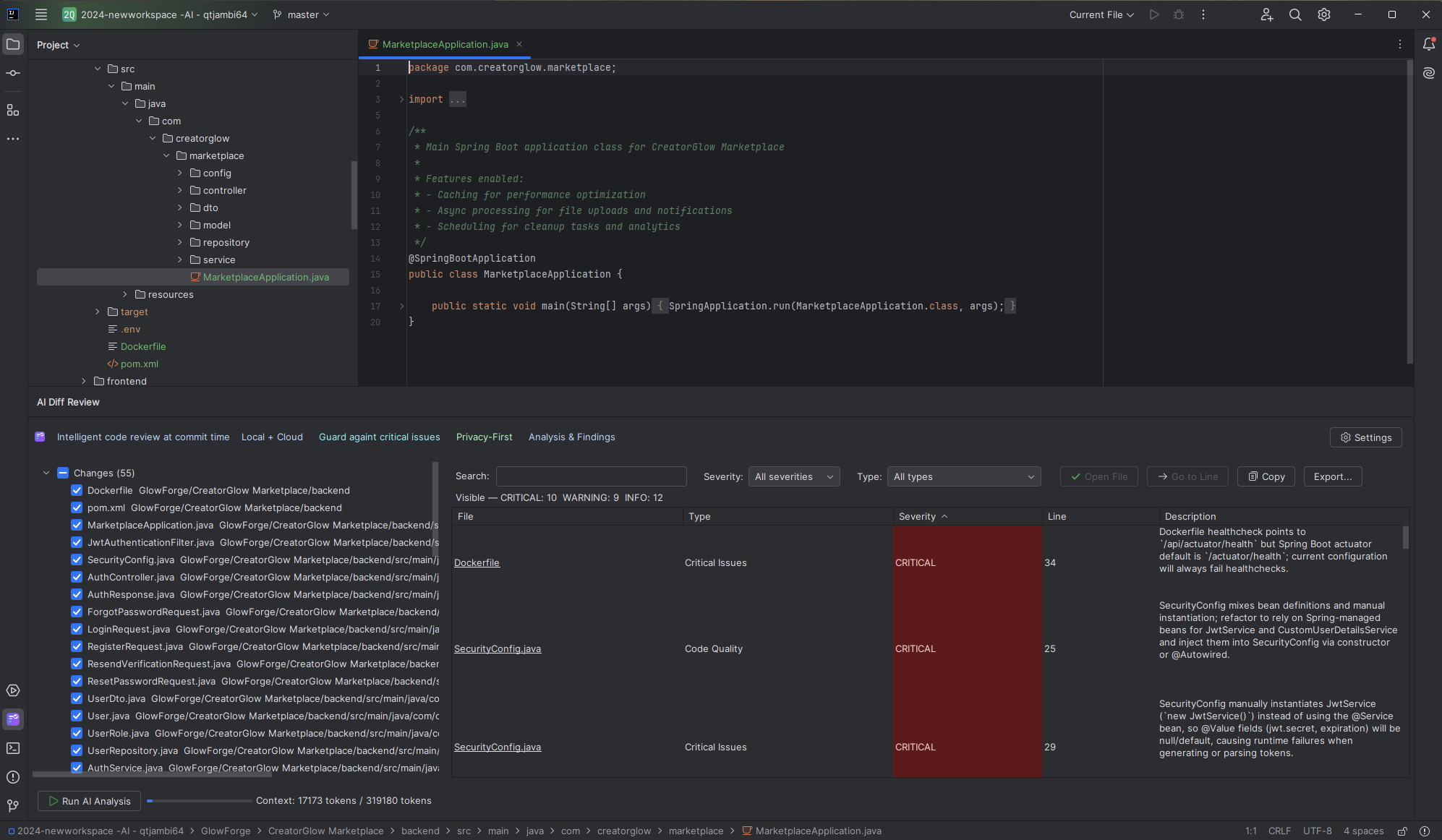Select the MarketplaceApplication.java editor tab
Screen dimensions: 1442x840
tap(445, 44)
